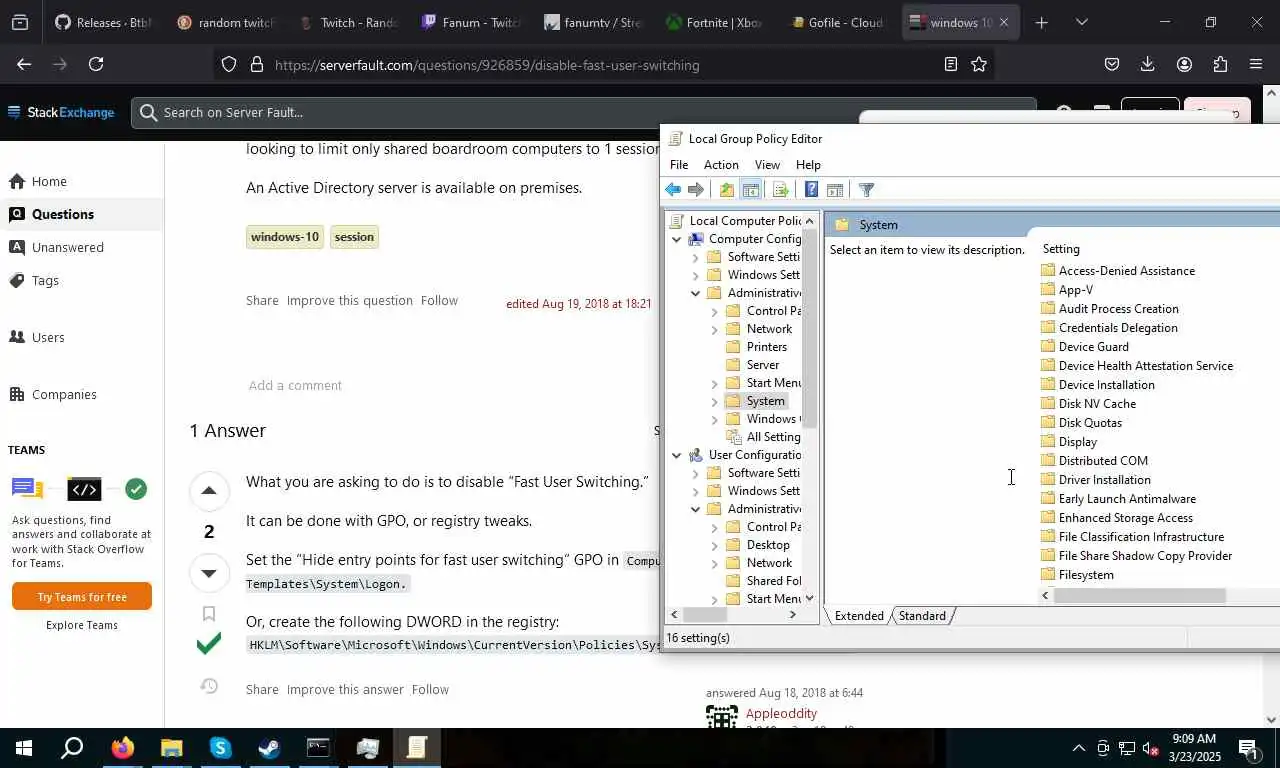Screen dimensions: 1280x768
Task: Click the Firefox account profile icon
Action: point(1184,64)
